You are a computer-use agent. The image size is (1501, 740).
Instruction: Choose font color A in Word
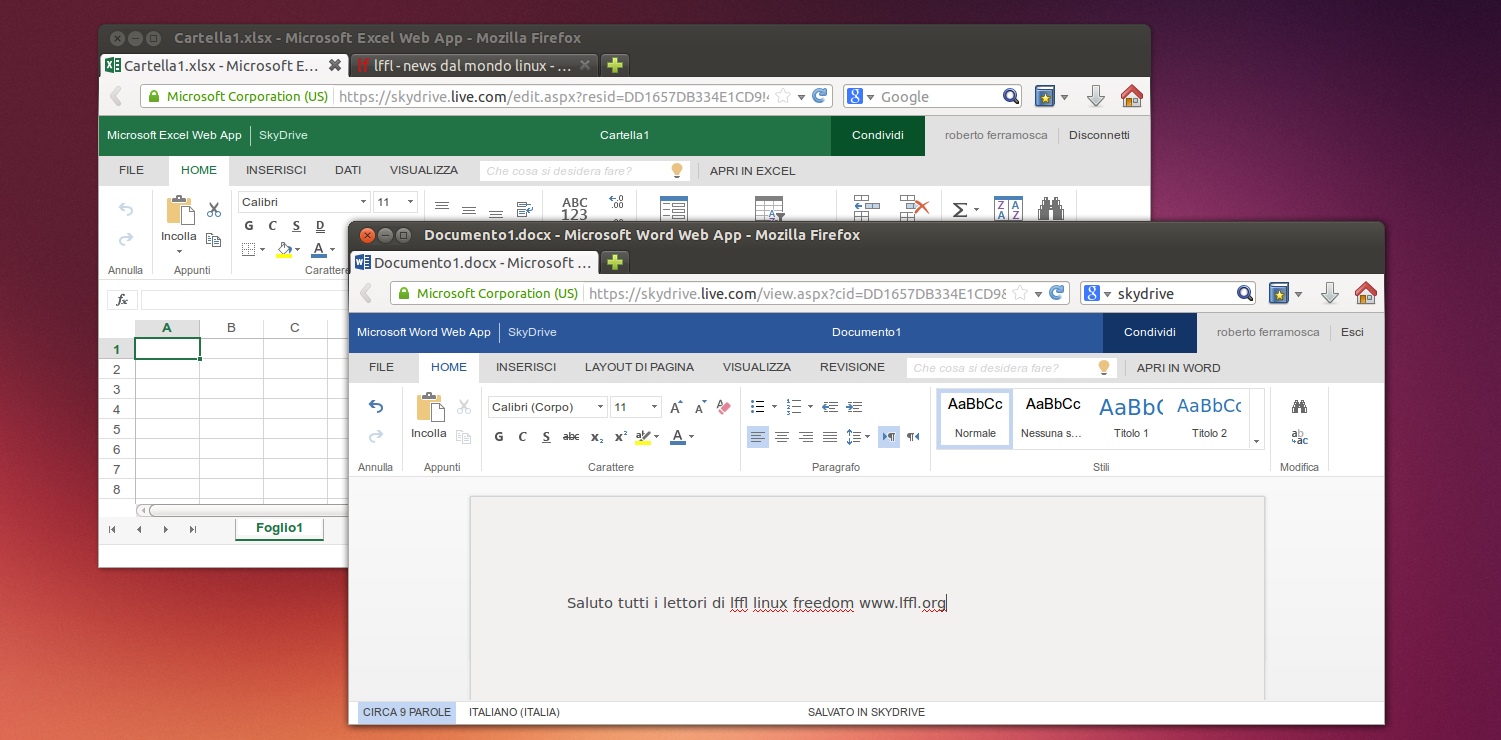678,437
